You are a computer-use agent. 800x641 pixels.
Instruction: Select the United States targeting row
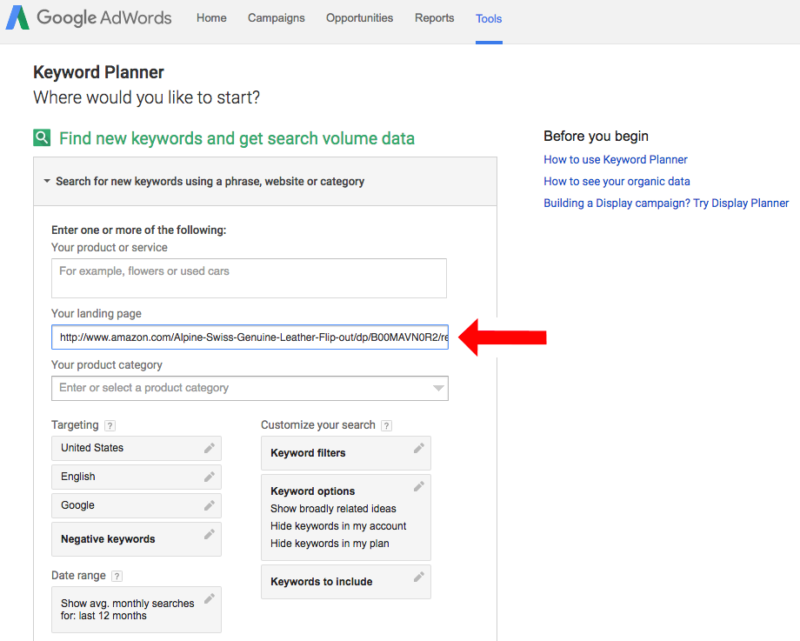(136, 448)
